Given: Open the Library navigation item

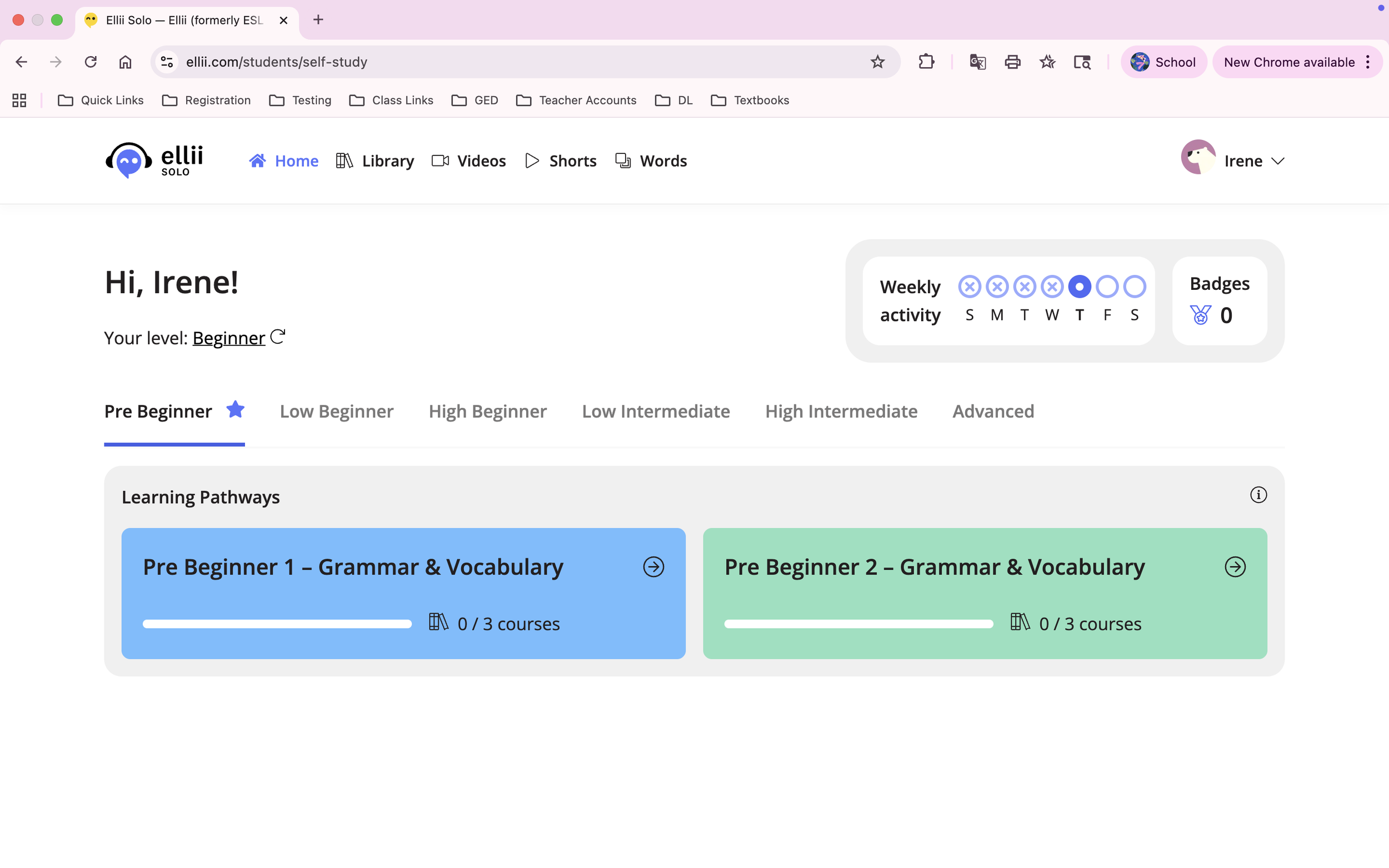Looking at the screenshot, I should pos(375,160).
